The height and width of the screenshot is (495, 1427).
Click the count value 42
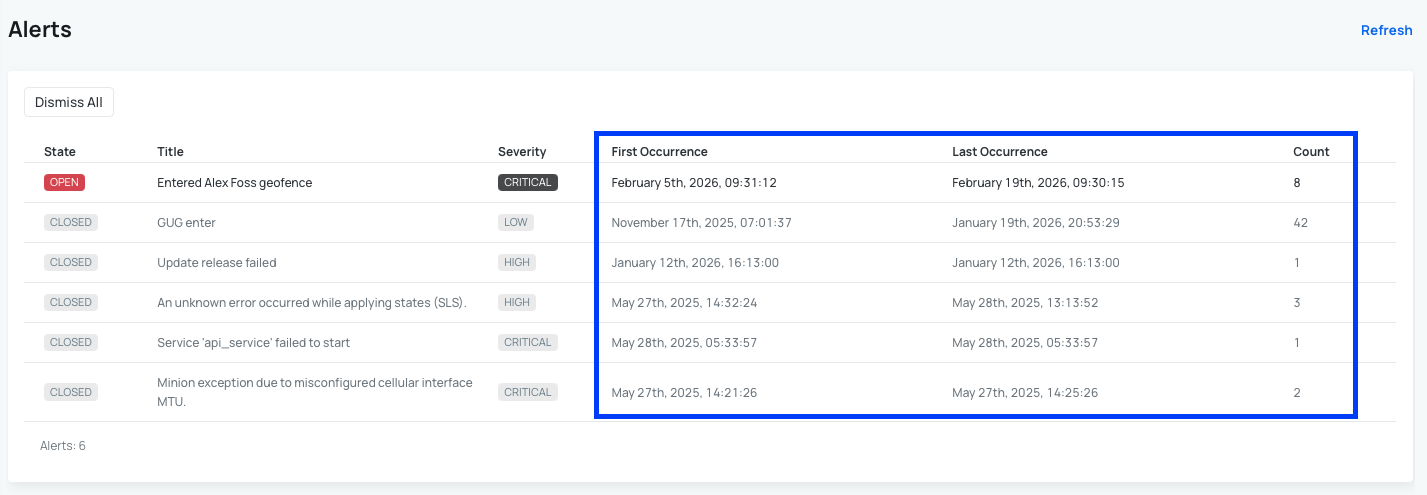[1300, 223]
